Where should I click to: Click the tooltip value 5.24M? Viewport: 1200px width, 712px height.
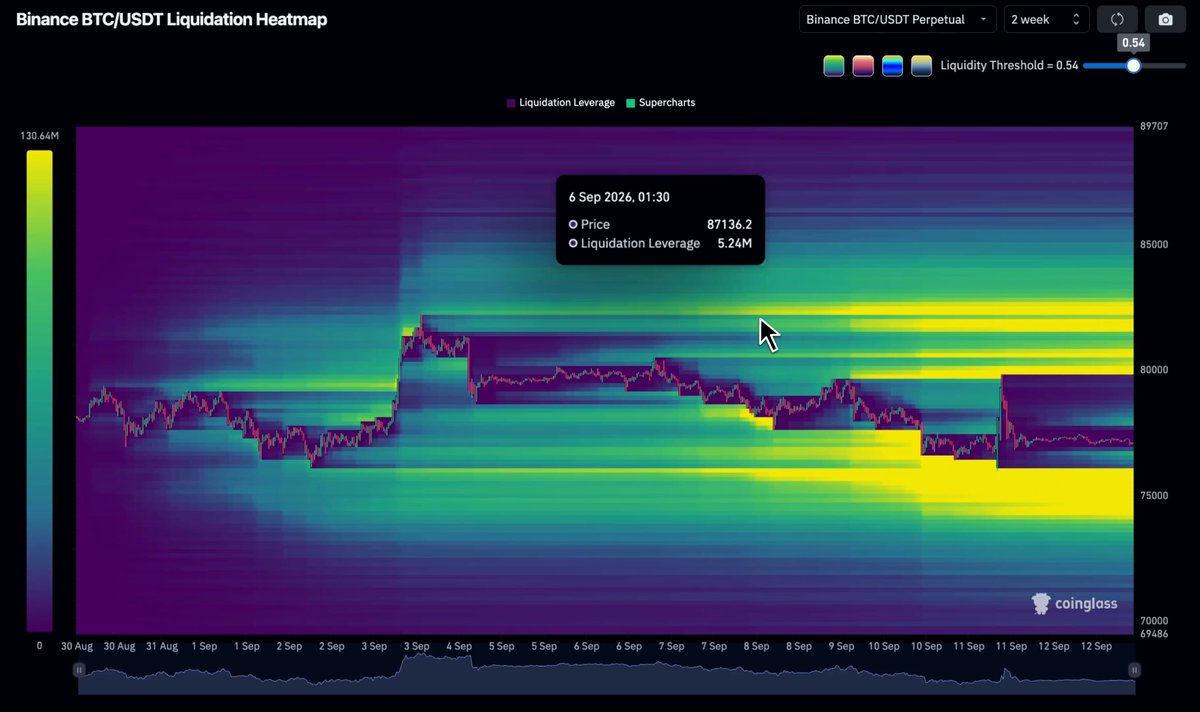[x=735, y=243]
